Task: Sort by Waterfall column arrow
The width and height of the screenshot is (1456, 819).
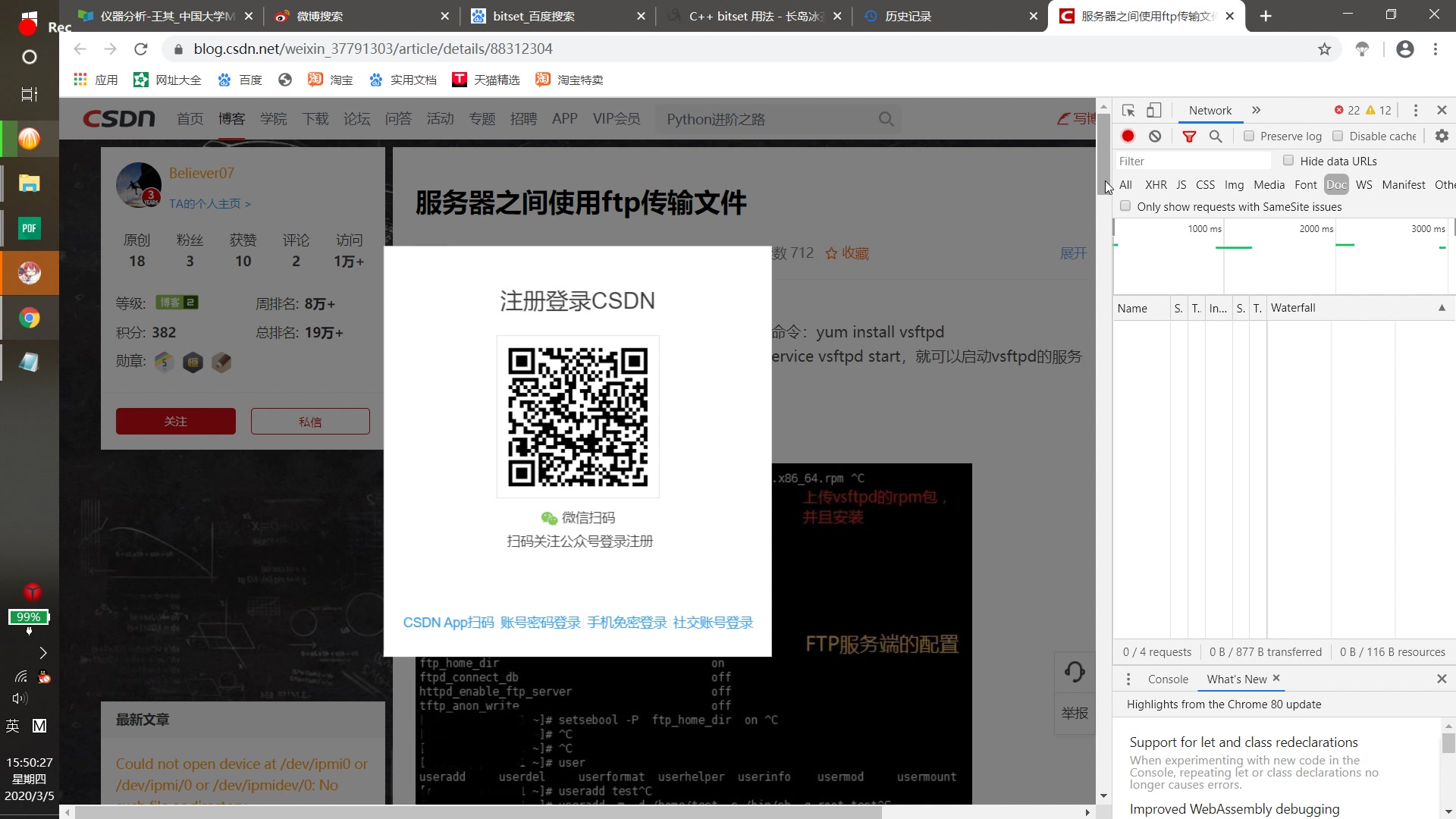Action: (1442, 308)
